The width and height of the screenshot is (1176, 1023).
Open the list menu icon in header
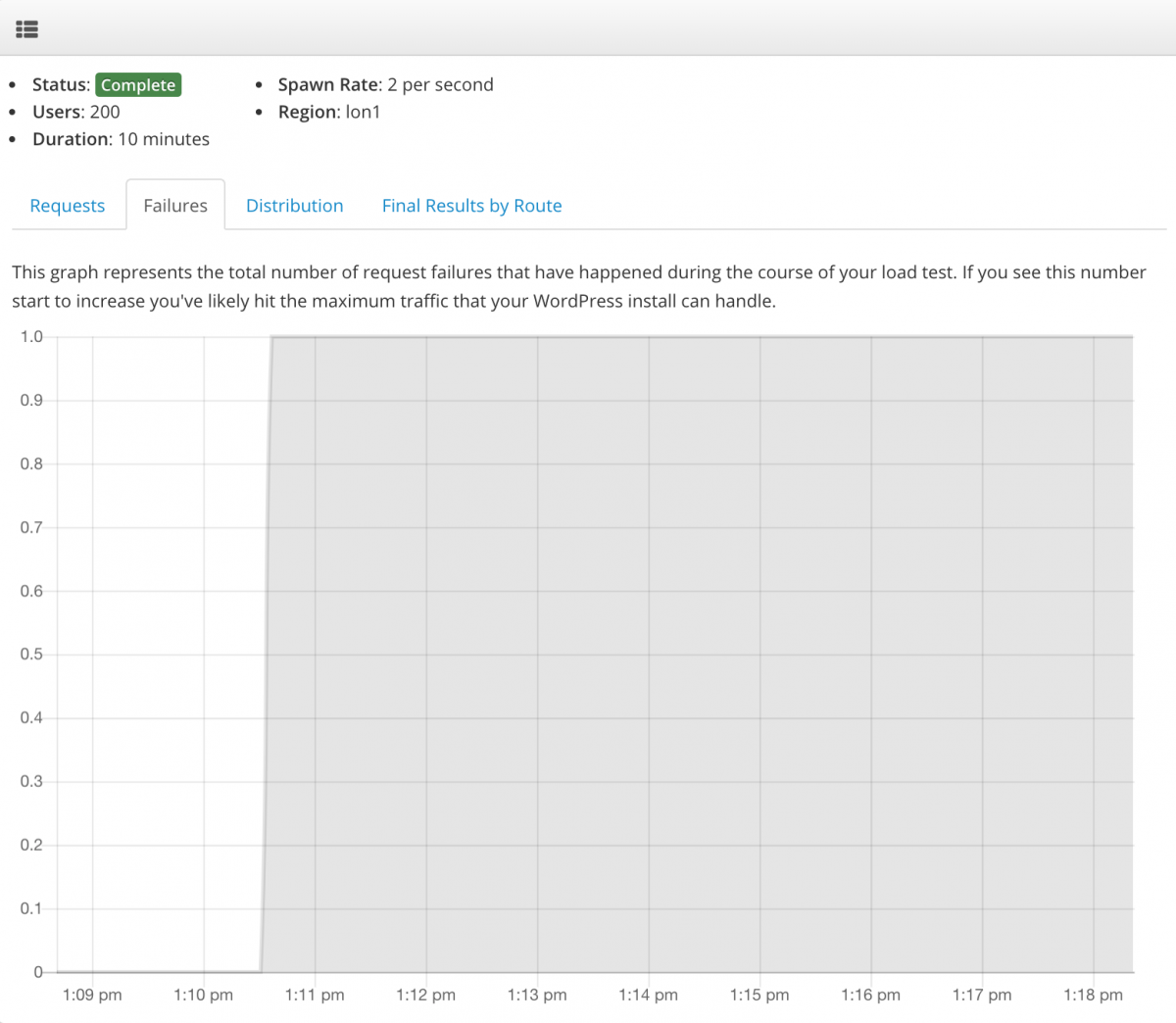click(x=26, y=29)
